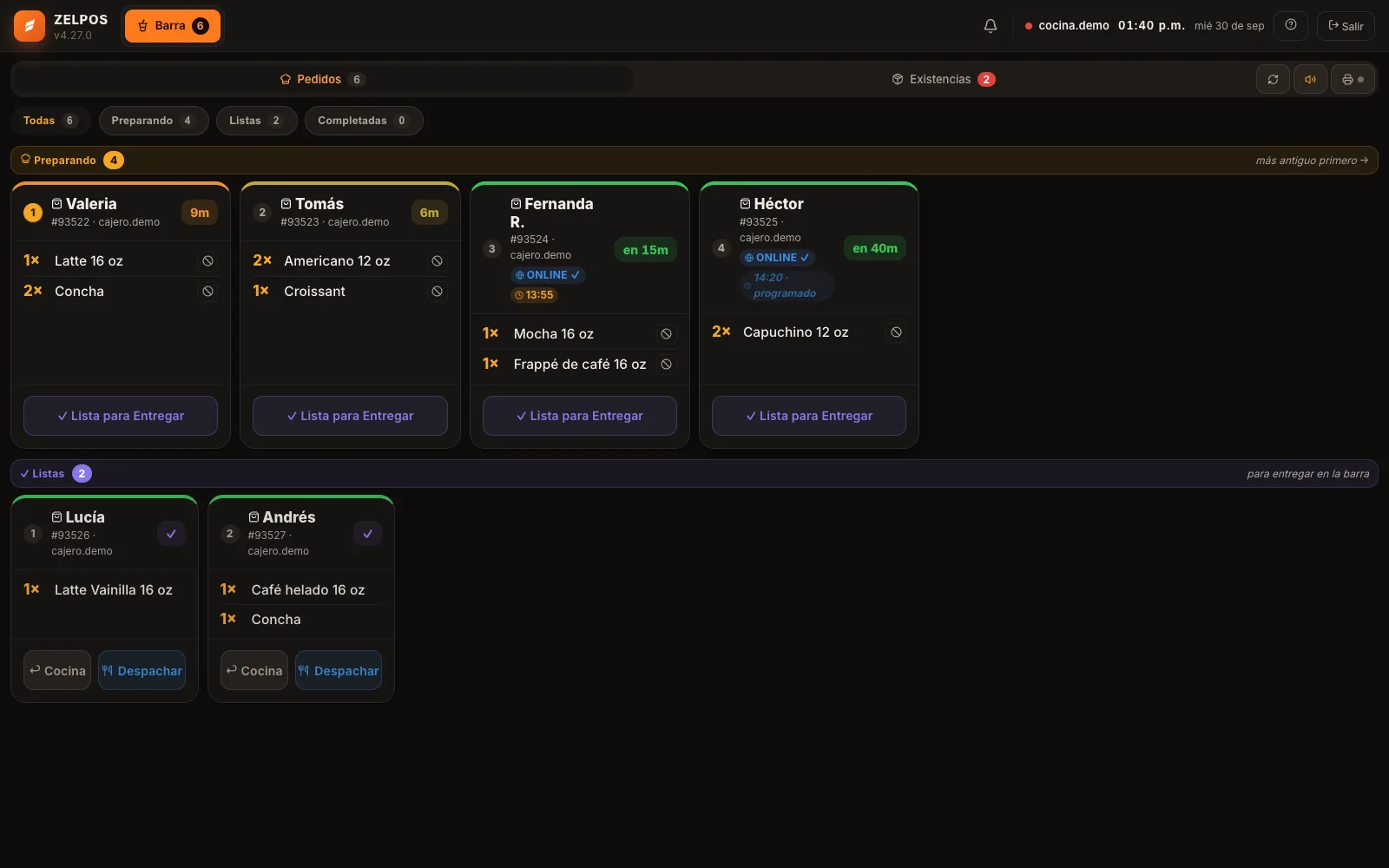Click the checkmark icon on Andrés's order
This screenshot has width=1389, height=868.
(368, 534)
